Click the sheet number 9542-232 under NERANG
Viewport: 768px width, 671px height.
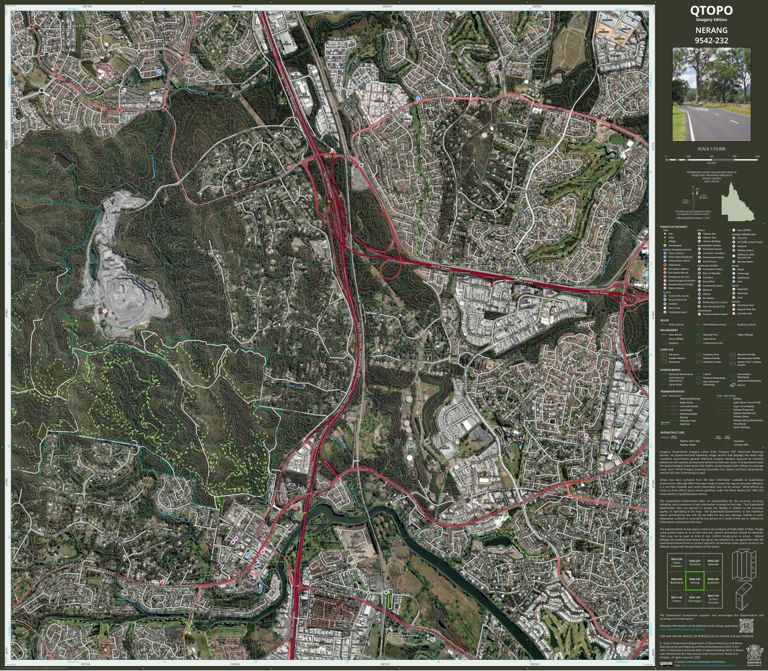(x=711, y=41)
